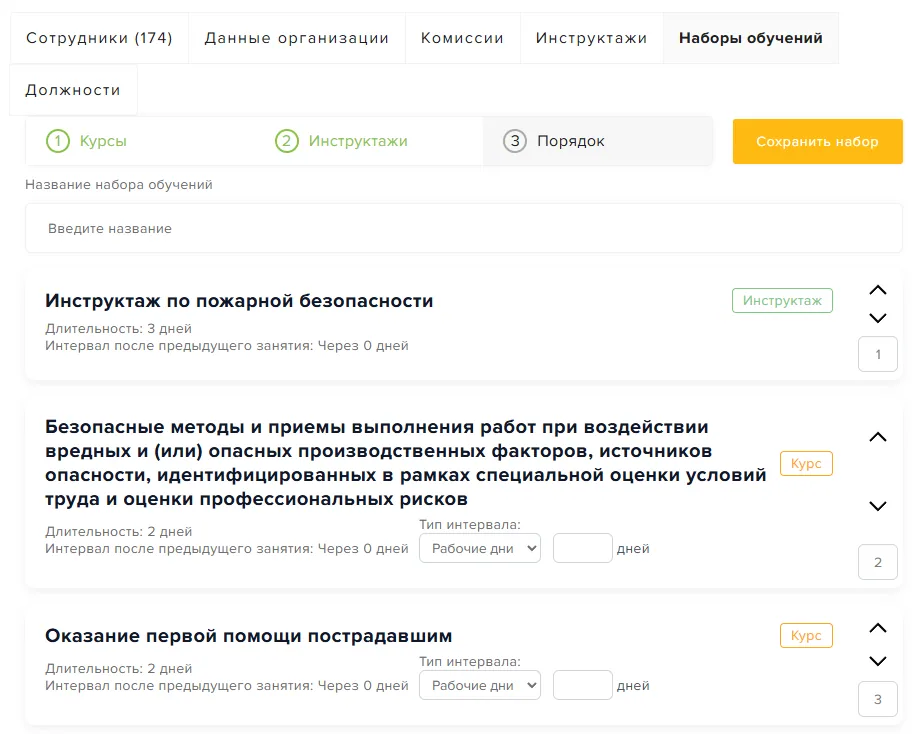Go to Курсы wizard step

[103, 141]
